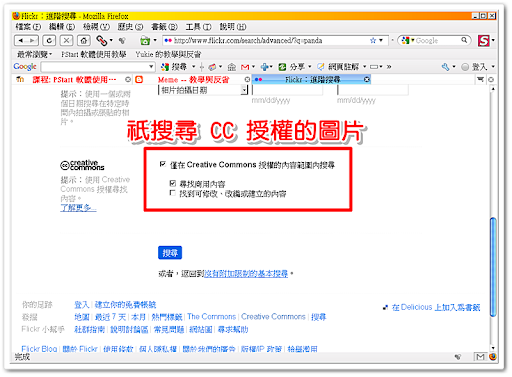Reload the page with the refresh icon
This screenshot has width=512, height=377.
49,41
